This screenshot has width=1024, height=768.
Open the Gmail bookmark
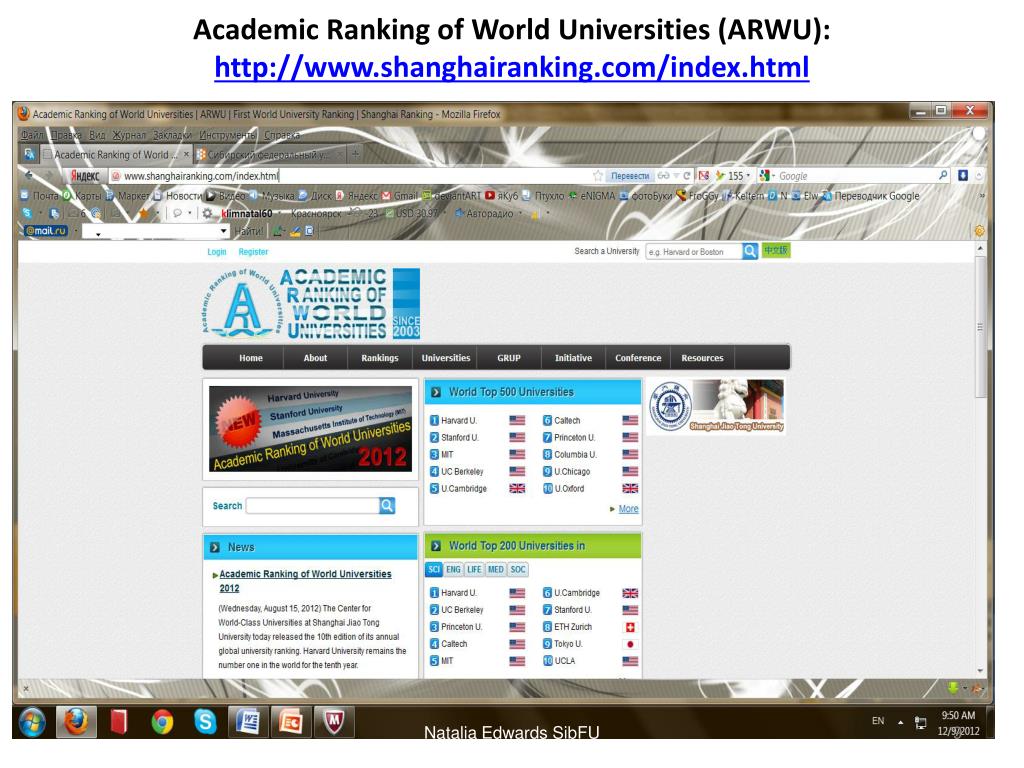pos(399,196)
